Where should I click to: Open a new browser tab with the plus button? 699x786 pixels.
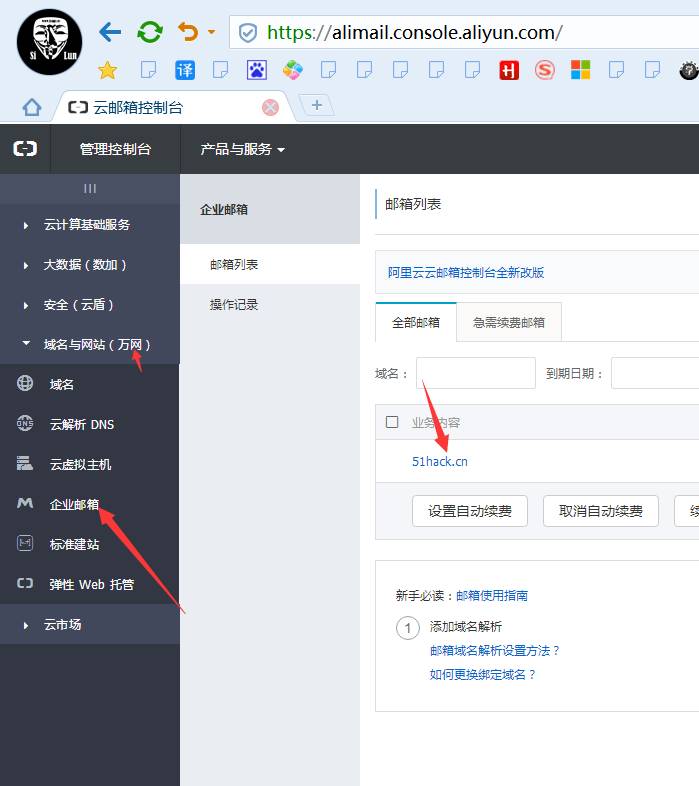coord(317,105)
